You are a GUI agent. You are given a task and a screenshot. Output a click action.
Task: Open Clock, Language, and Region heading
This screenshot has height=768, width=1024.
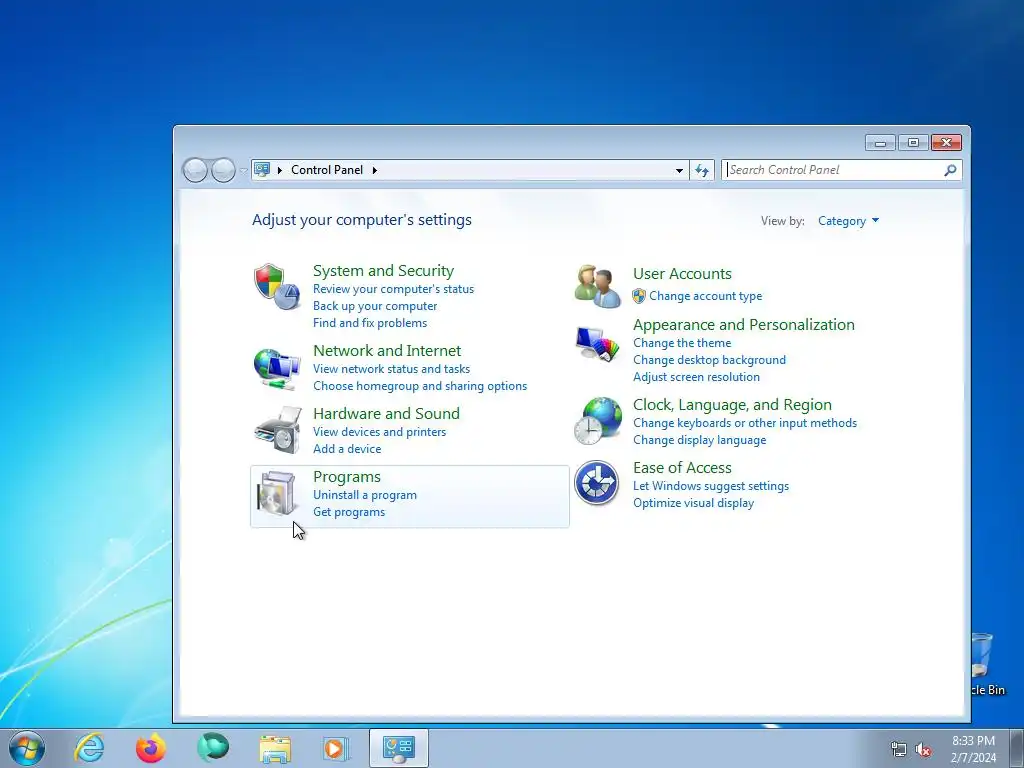point(732,405)
